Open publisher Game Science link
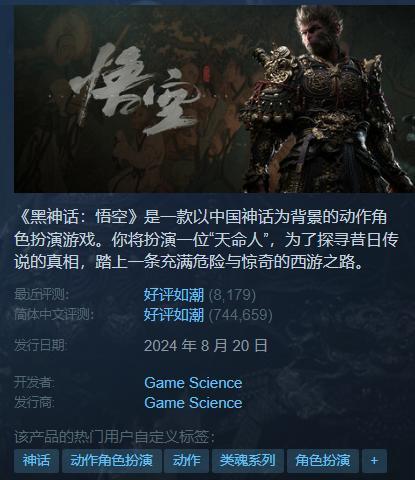The height and width of the screenshot is (480, 415). (193, 403)
